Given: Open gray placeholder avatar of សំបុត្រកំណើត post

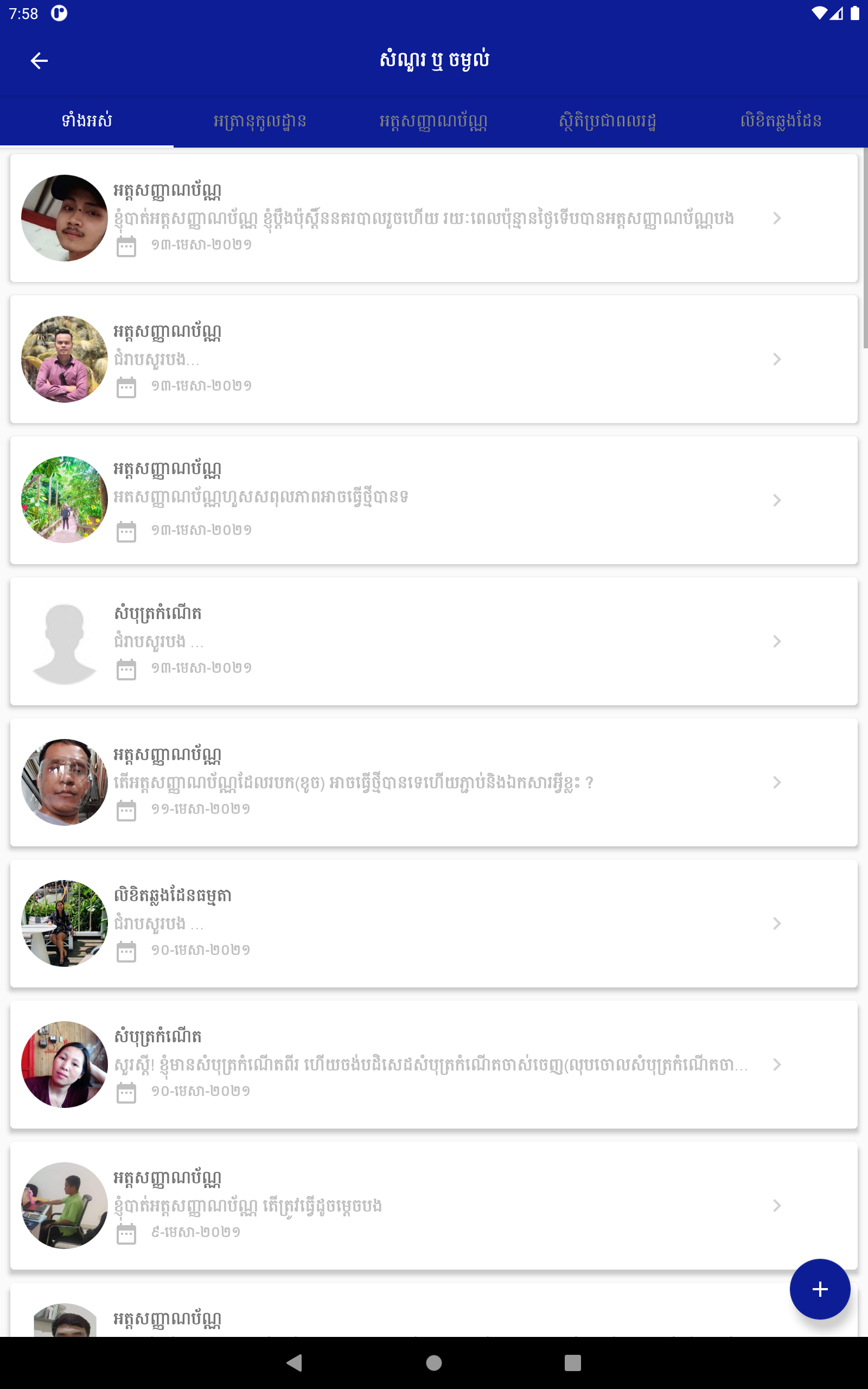Looking at the screenshot, I should pos(65,641).
